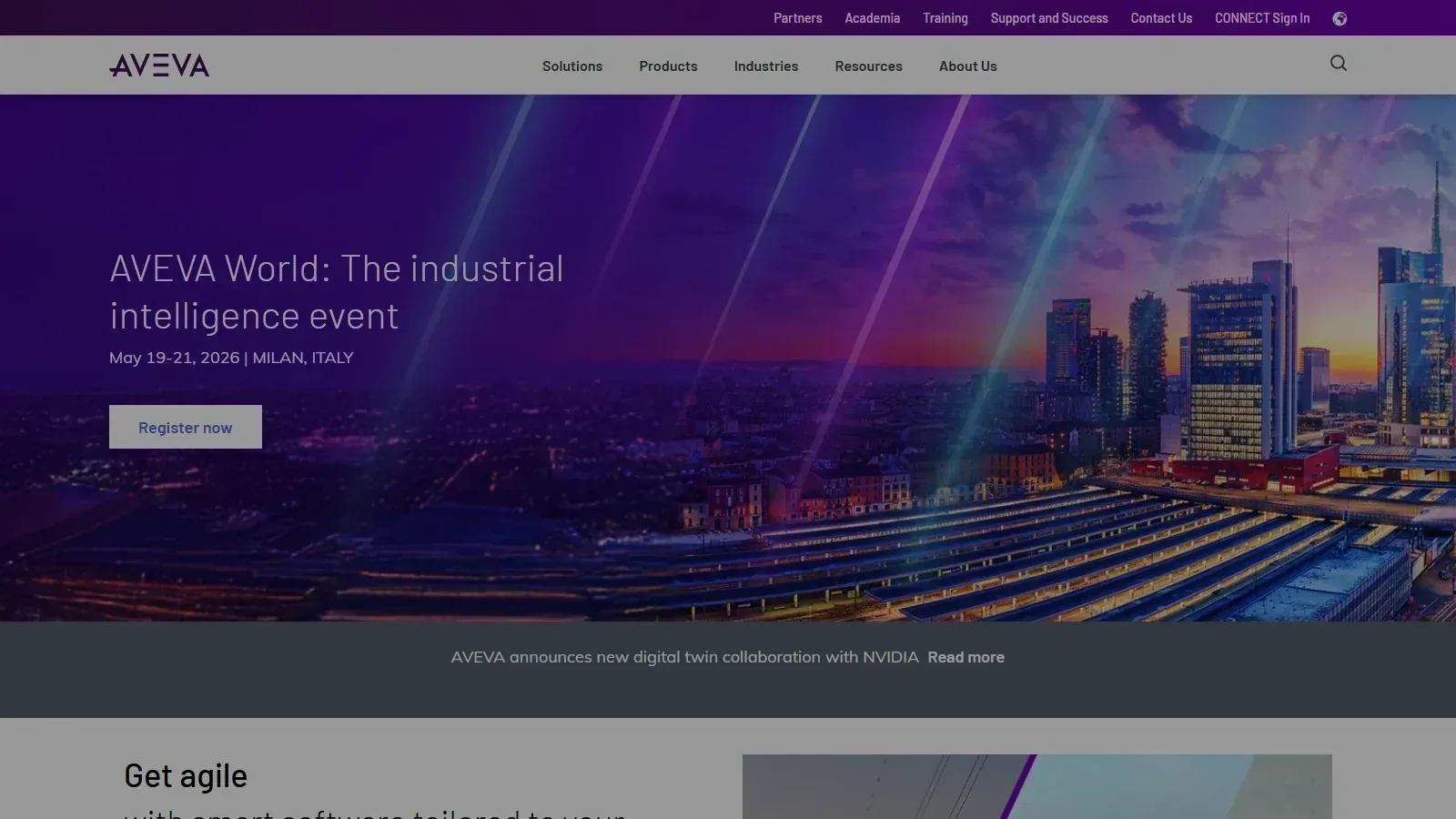Open the Solutions menu
Viewport: 1456px width, 819px height.
[x=572, y=66]
